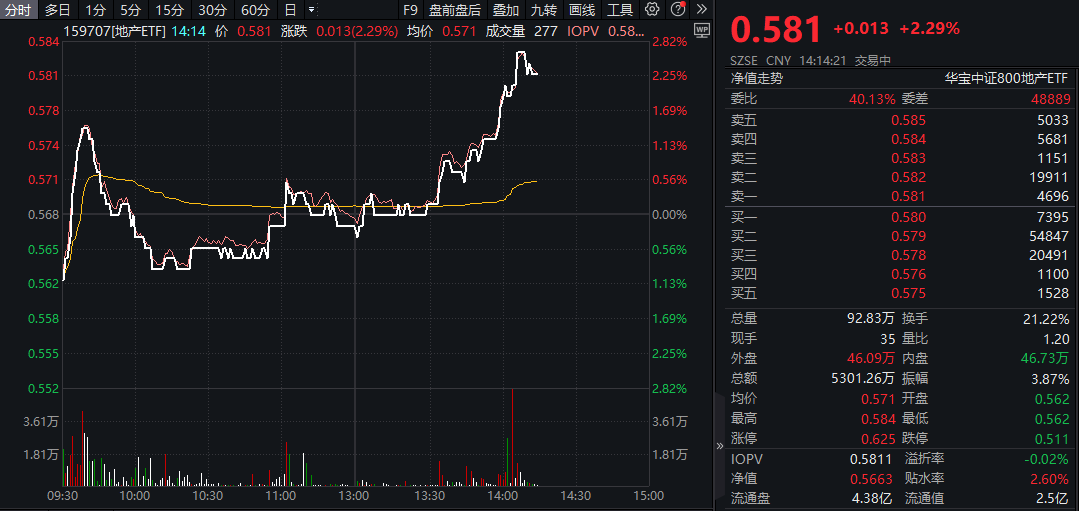
Task: Click the +2.29% change percentage in header
Action: click(930, 28)
